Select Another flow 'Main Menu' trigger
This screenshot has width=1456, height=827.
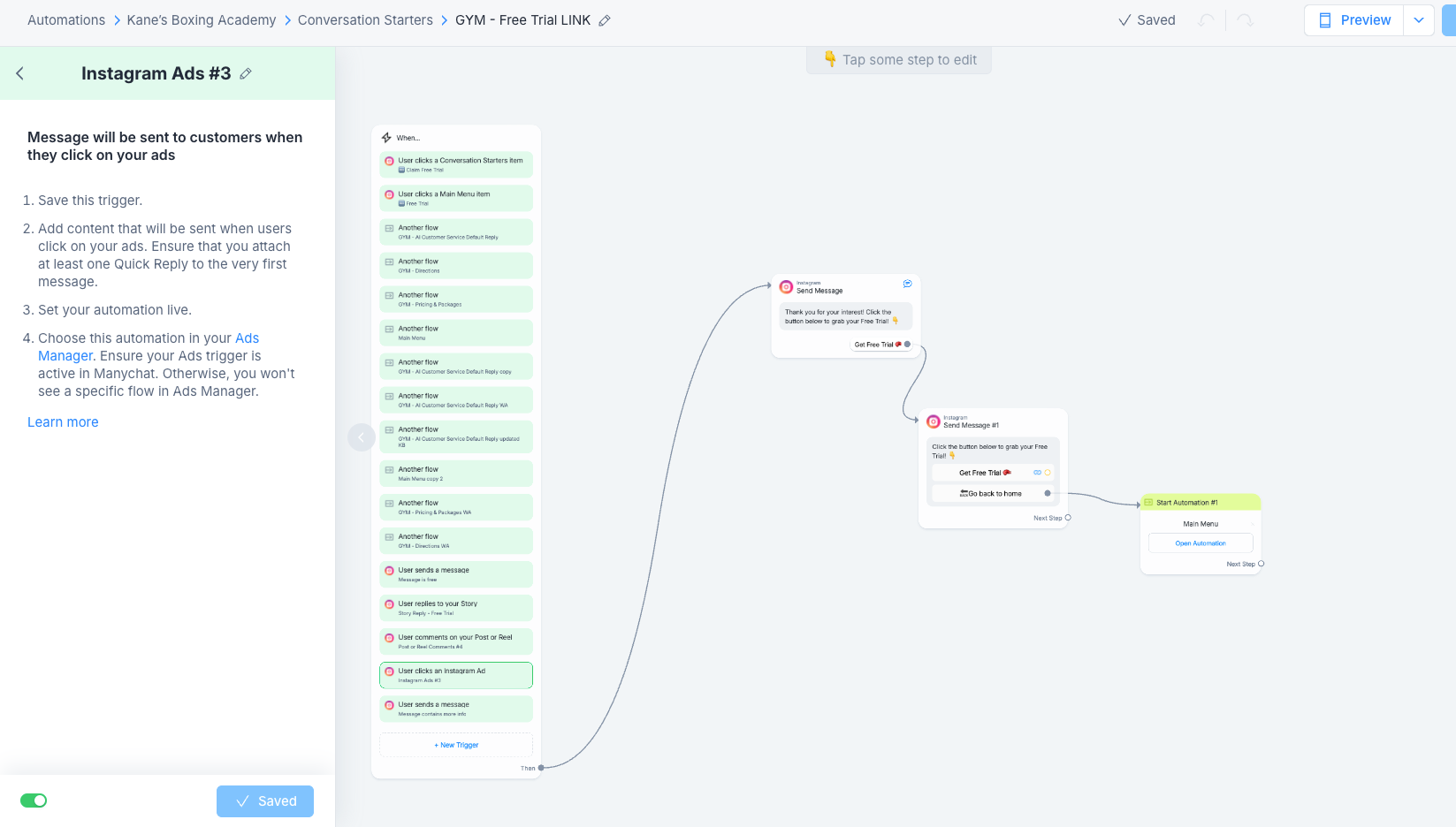pos(456,332)
